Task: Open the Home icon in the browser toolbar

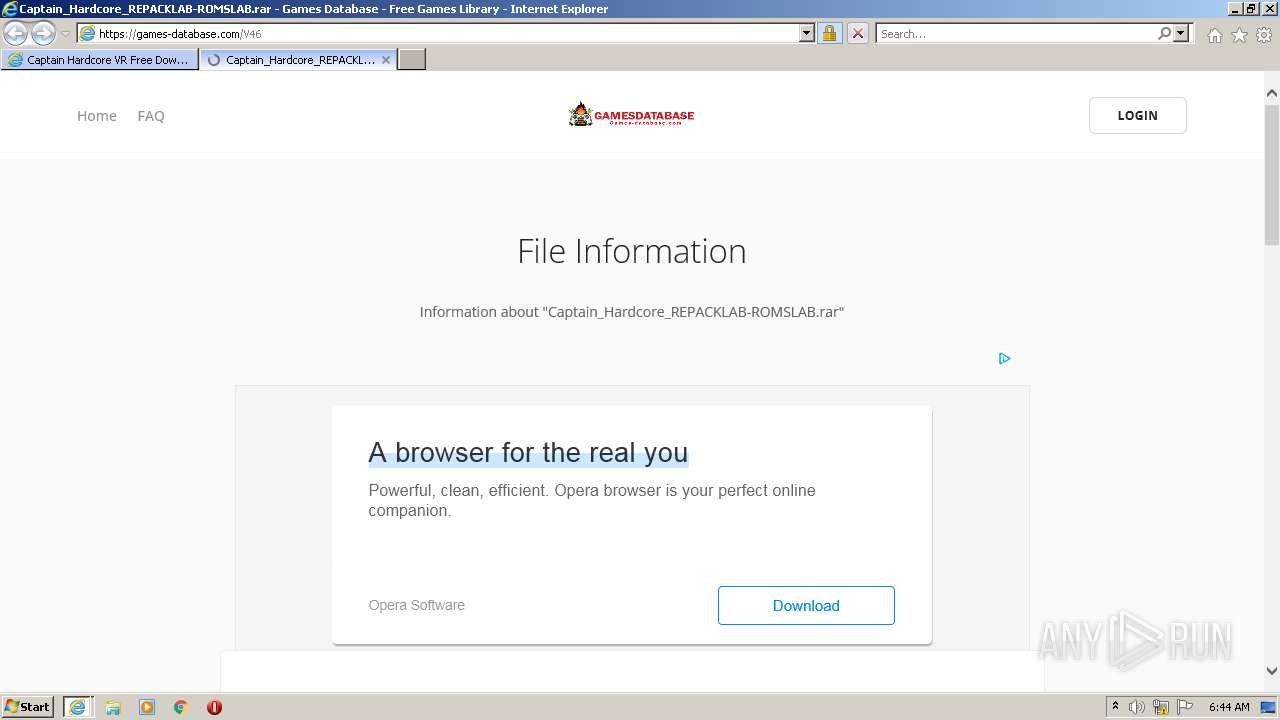Action: click(1214, 35)
